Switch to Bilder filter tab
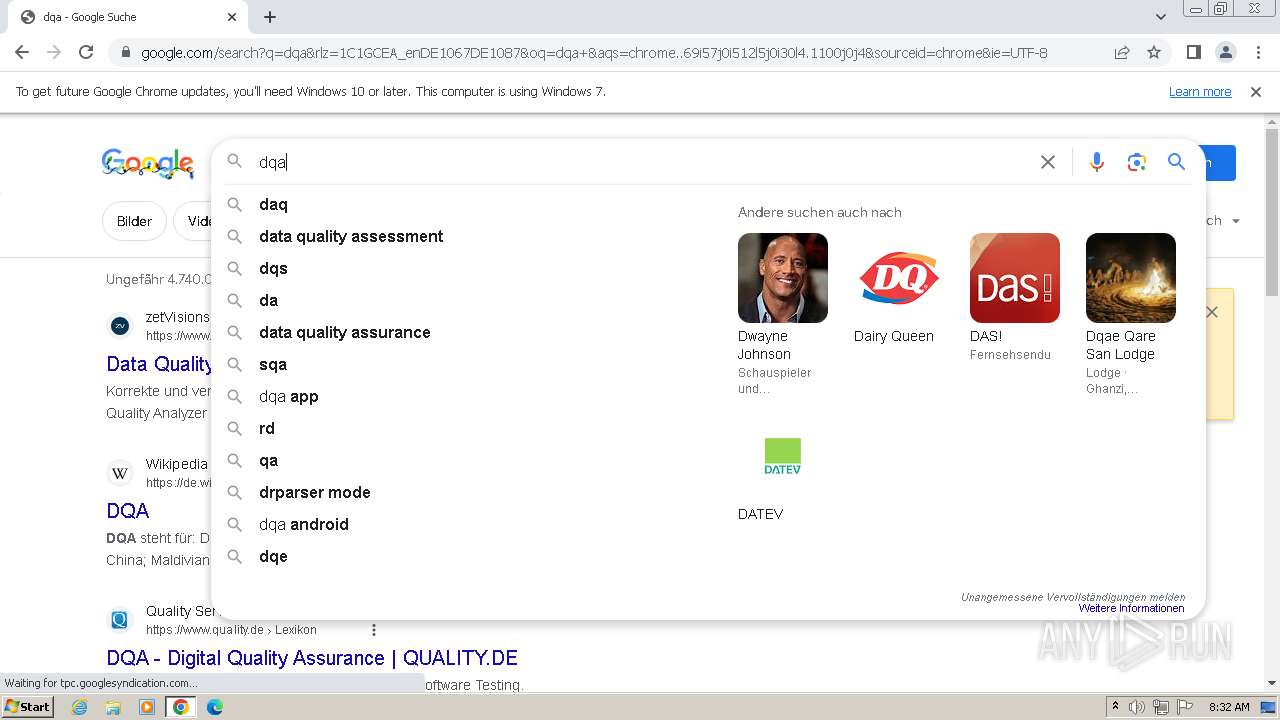This screenshot has width=1280, height=720. 134,221
